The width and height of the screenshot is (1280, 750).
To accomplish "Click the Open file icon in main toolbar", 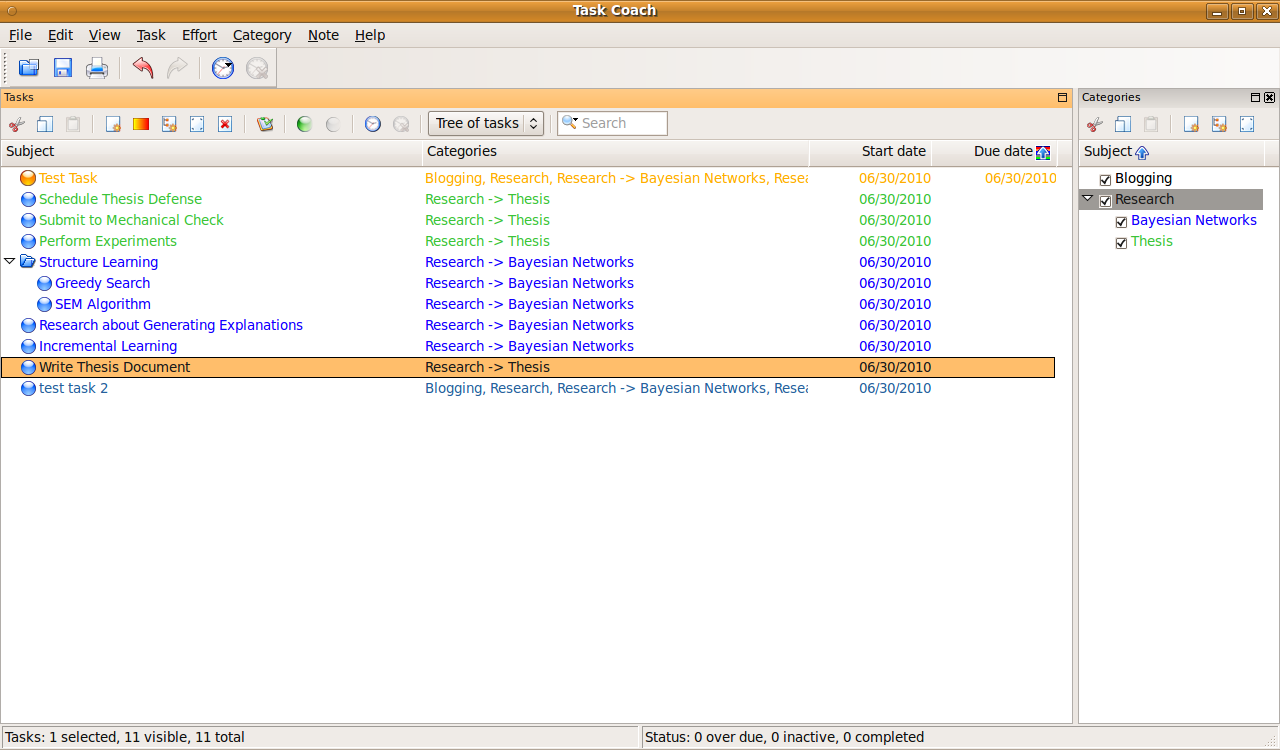I will (x=29, y=68).
